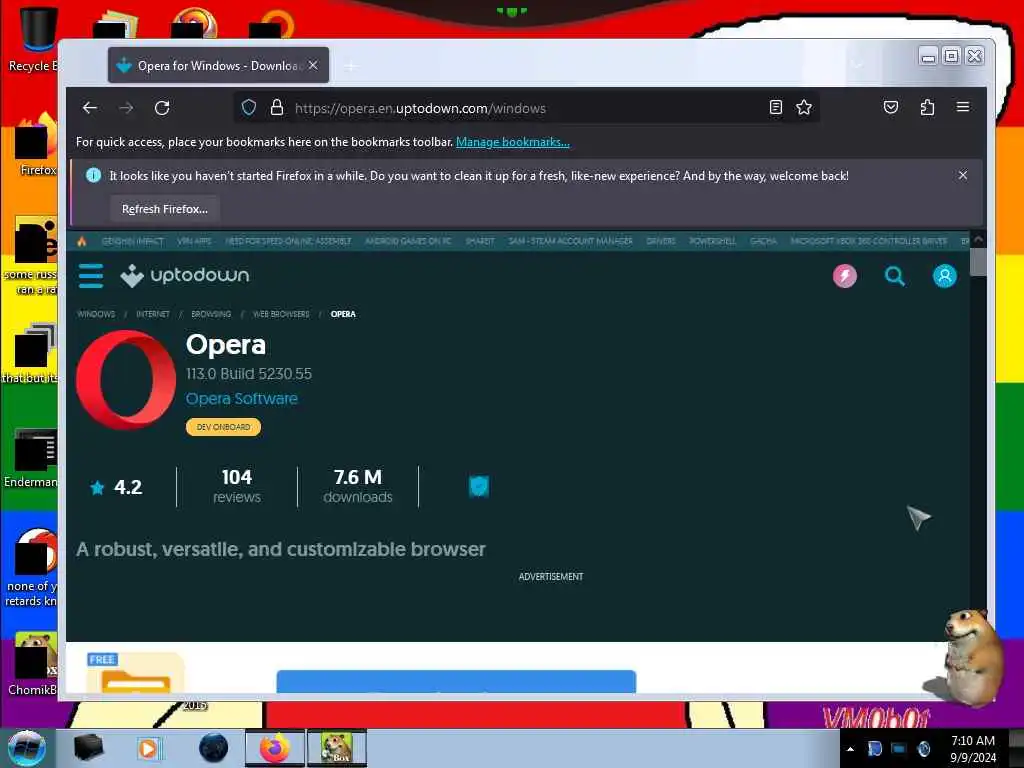Click the blue globe taskbar icon

(214, 748)
